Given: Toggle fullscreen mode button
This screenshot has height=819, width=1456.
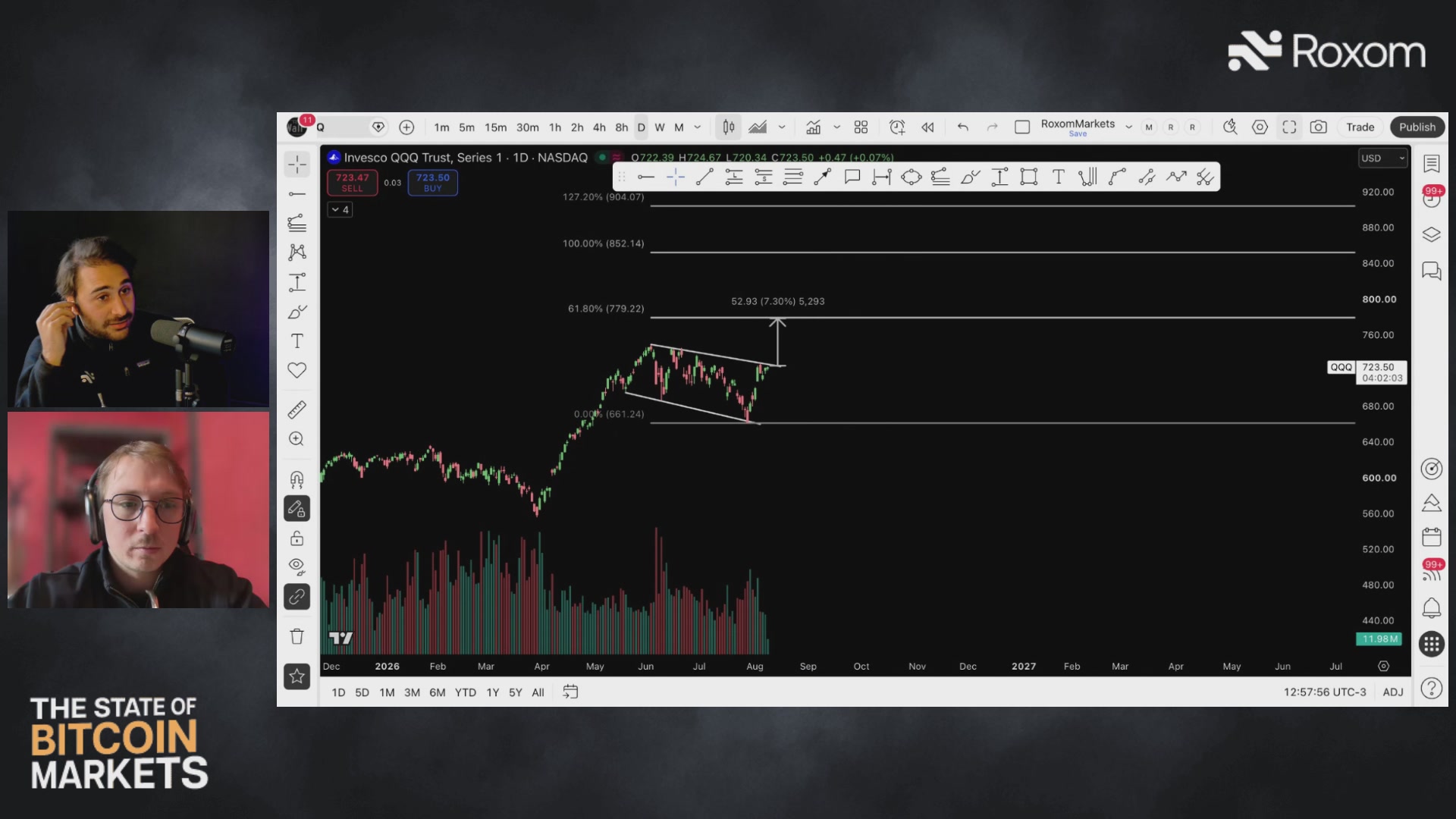Looking at the screenshot, I should click(1289, 127).
